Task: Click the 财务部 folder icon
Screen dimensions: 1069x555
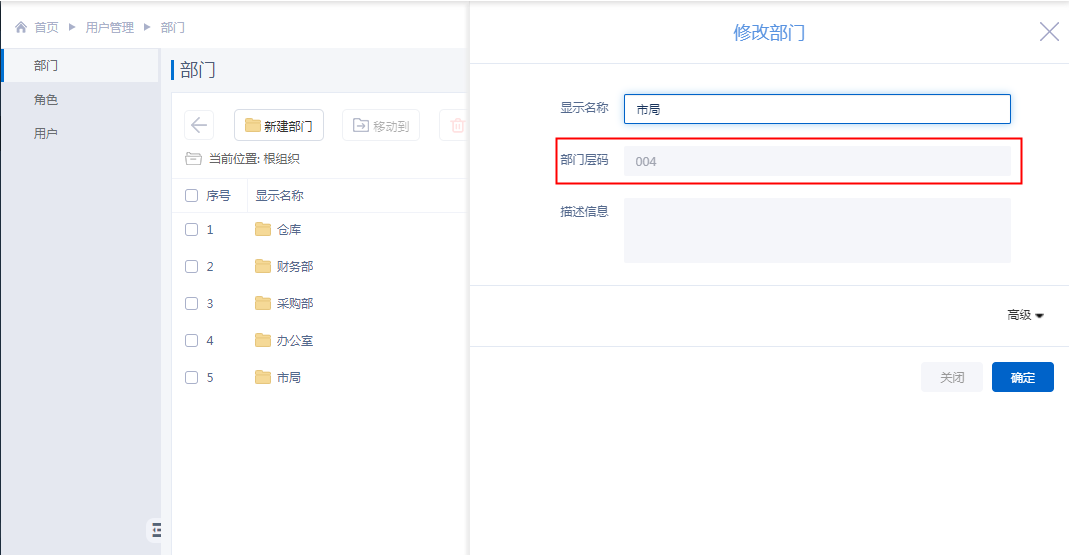Action: [263, 266]
